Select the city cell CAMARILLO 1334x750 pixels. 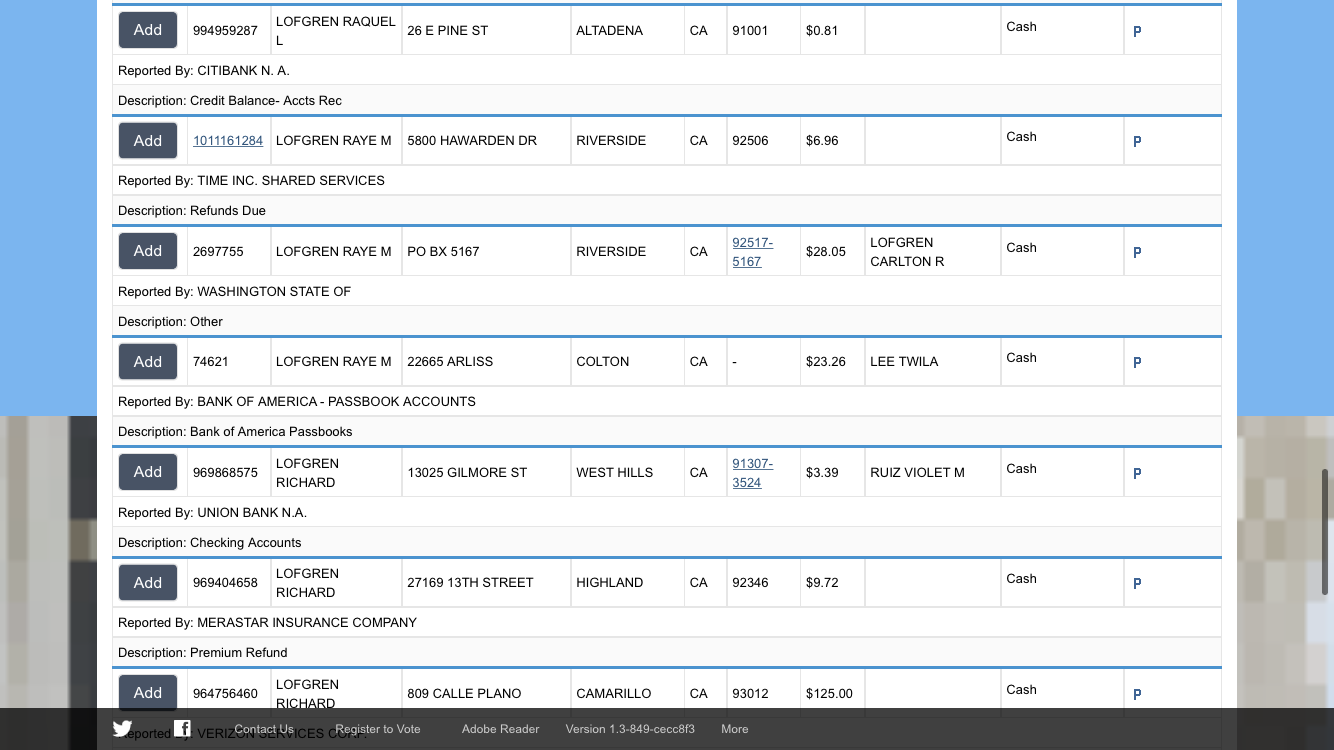pos(628,693)
